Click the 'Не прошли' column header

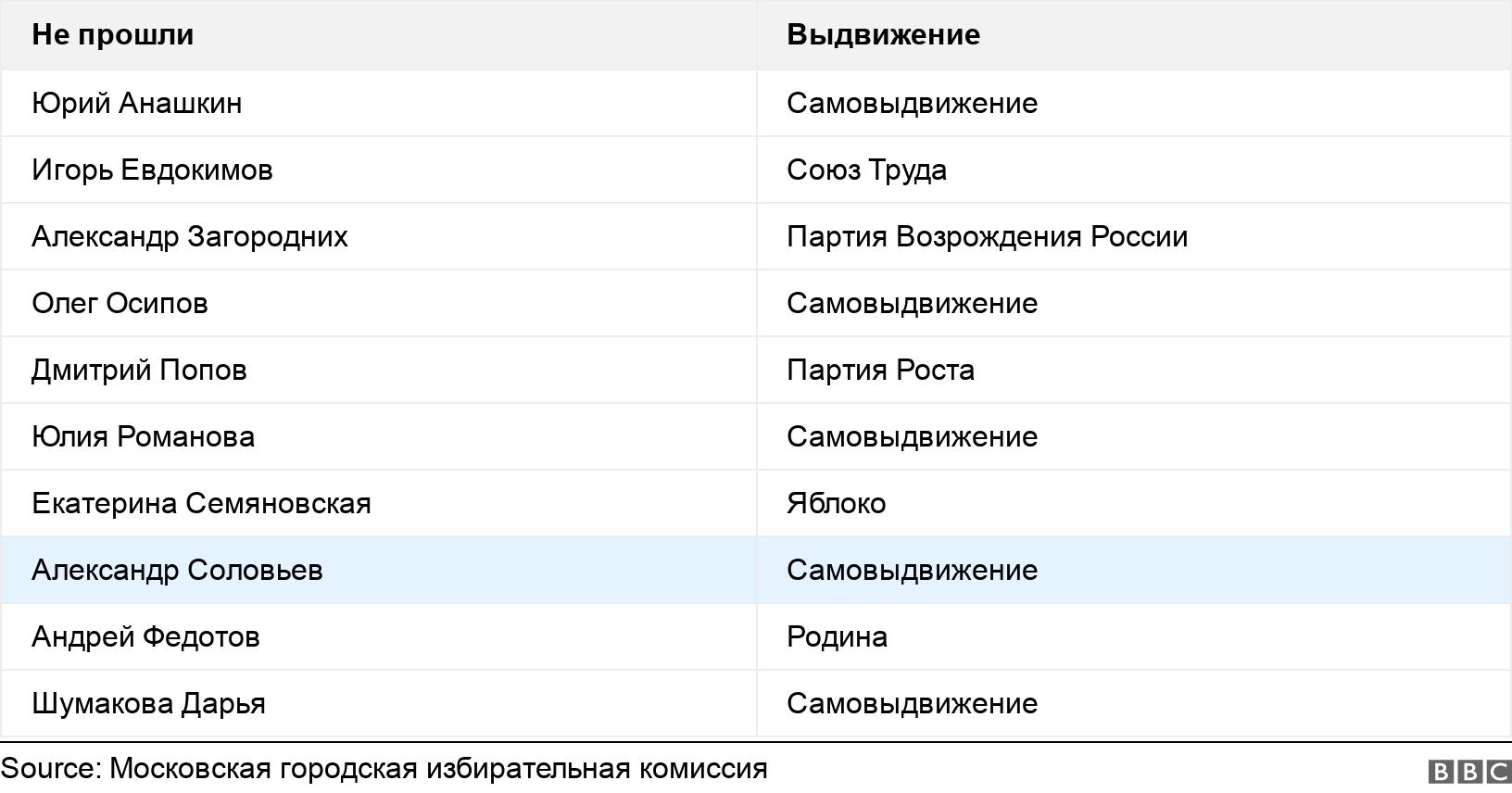click(x=113, y=34)
